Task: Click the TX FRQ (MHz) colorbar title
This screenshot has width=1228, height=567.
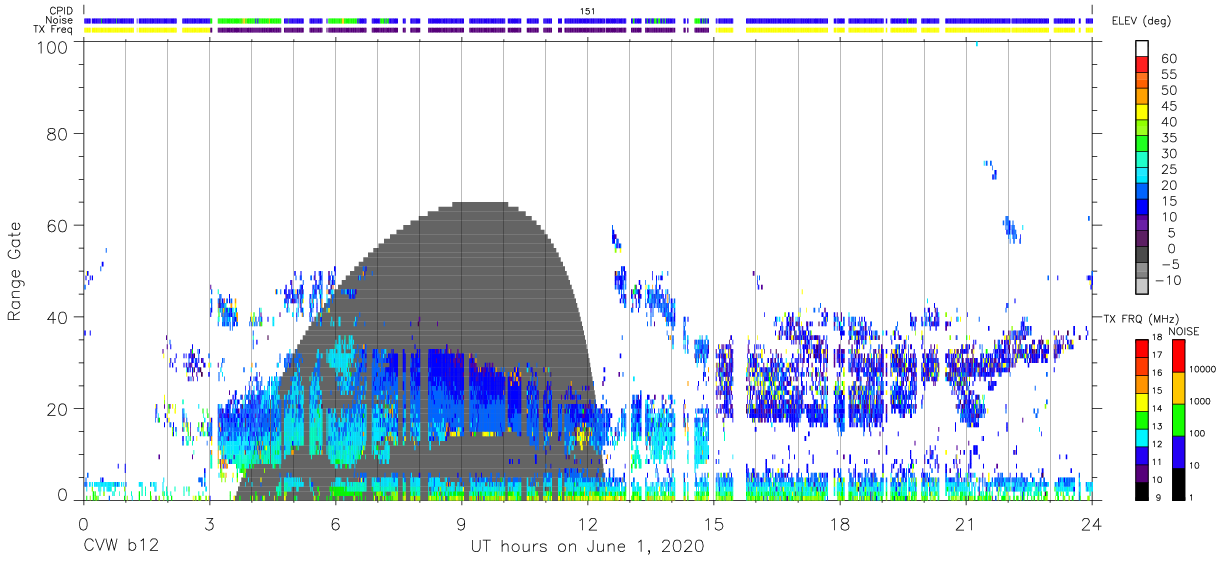Action: pos(1141,318)
